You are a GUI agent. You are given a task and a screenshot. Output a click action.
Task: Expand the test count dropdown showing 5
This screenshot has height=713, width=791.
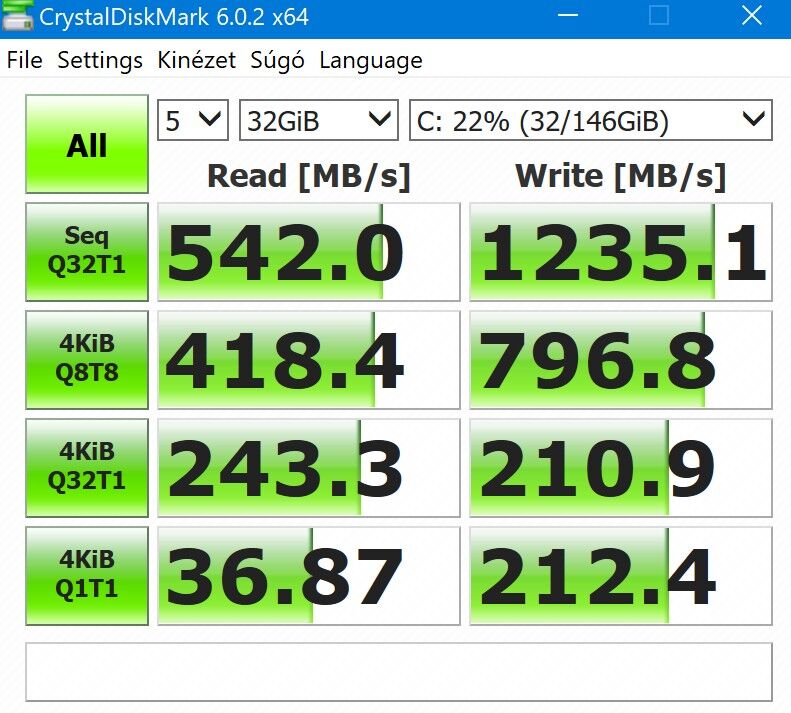coord(193,120)
